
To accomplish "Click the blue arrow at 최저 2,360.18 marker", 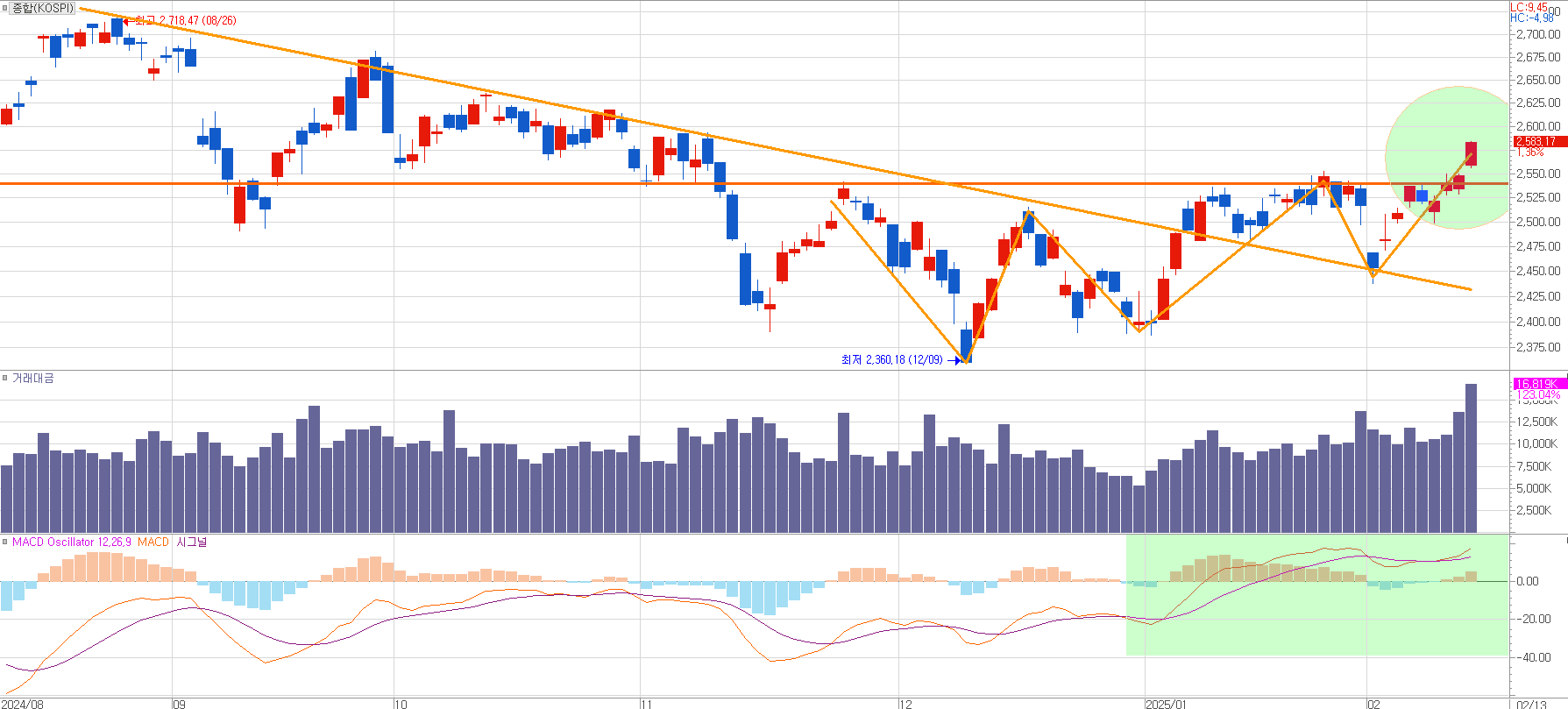I will pyautogui.click(x=954, y=360).
